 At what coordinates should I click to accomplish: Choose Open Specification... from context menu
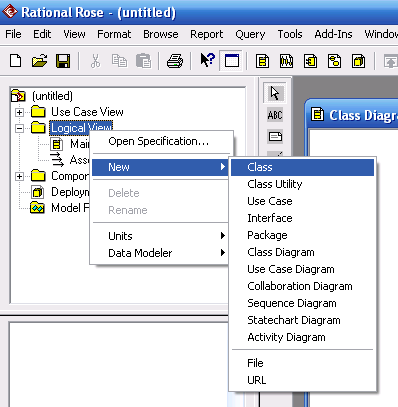click(159, 141)
